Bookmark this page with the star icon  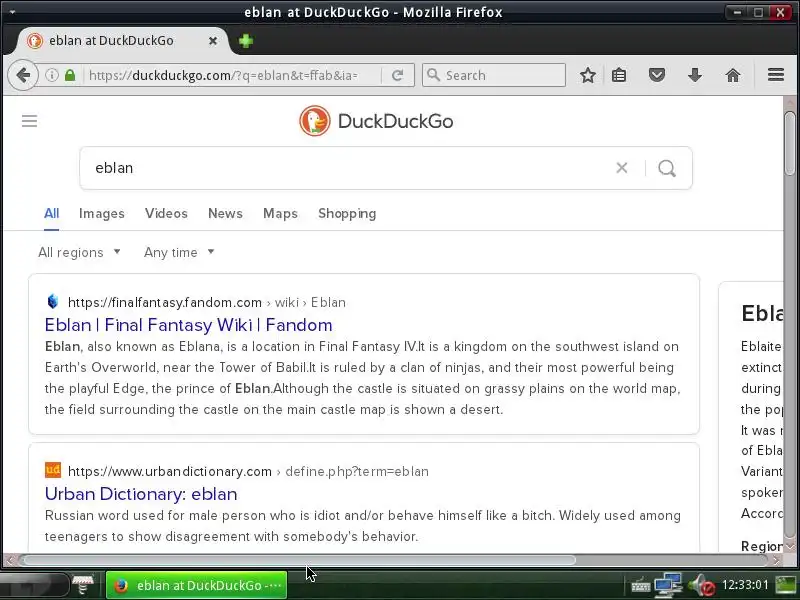[x=588, y=76]
